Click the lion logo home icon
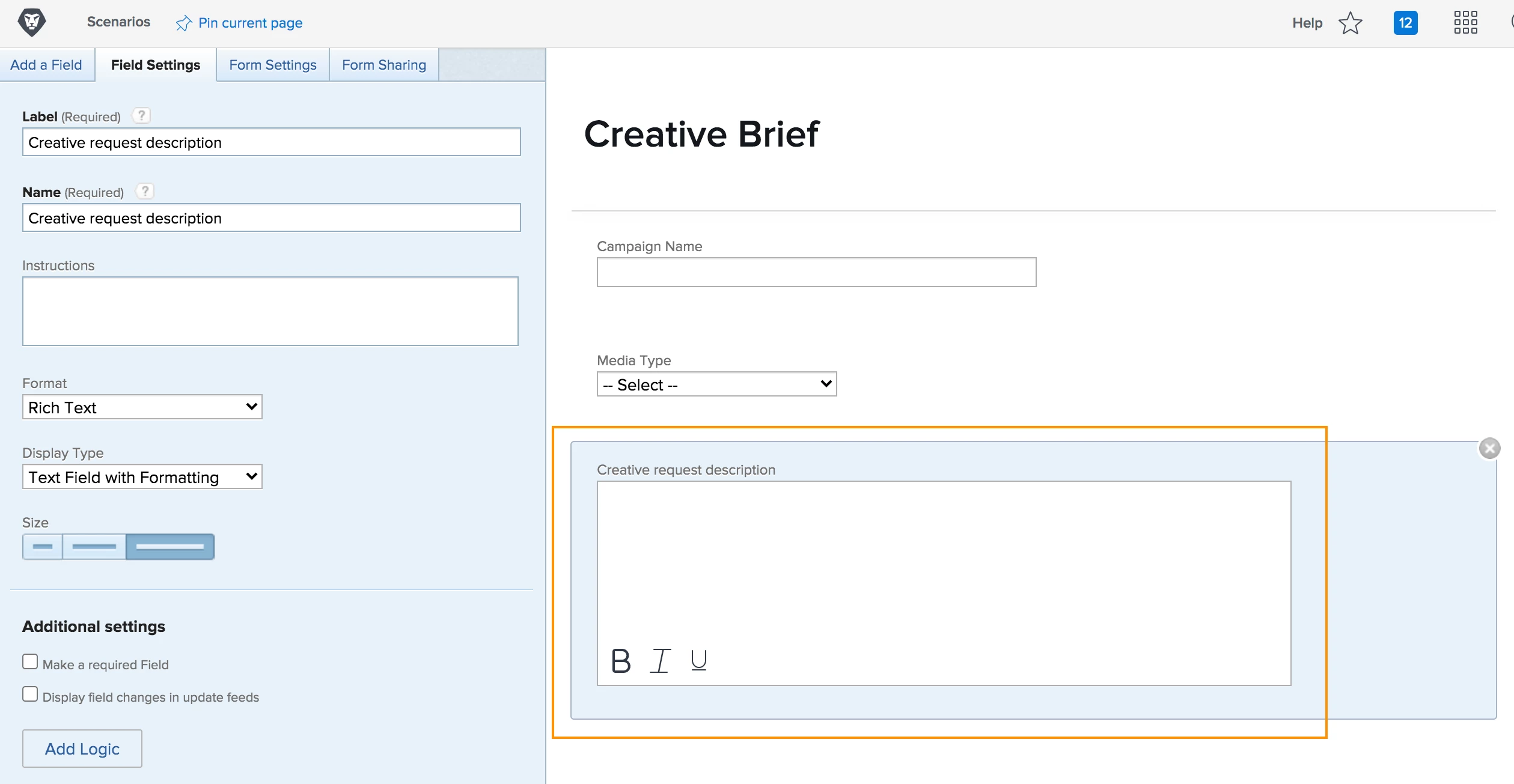Screen dimensions: 1514x784 [x=32, y=23]
